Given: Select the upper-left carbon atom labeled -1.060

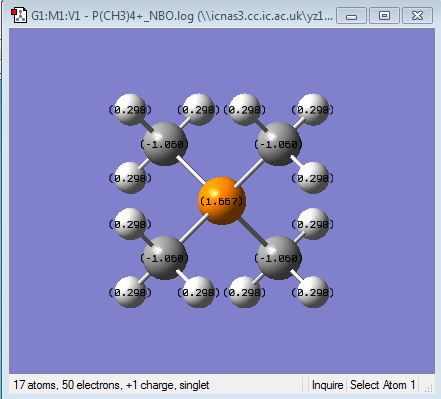Looking at the screenshot, I should point(165,144).
